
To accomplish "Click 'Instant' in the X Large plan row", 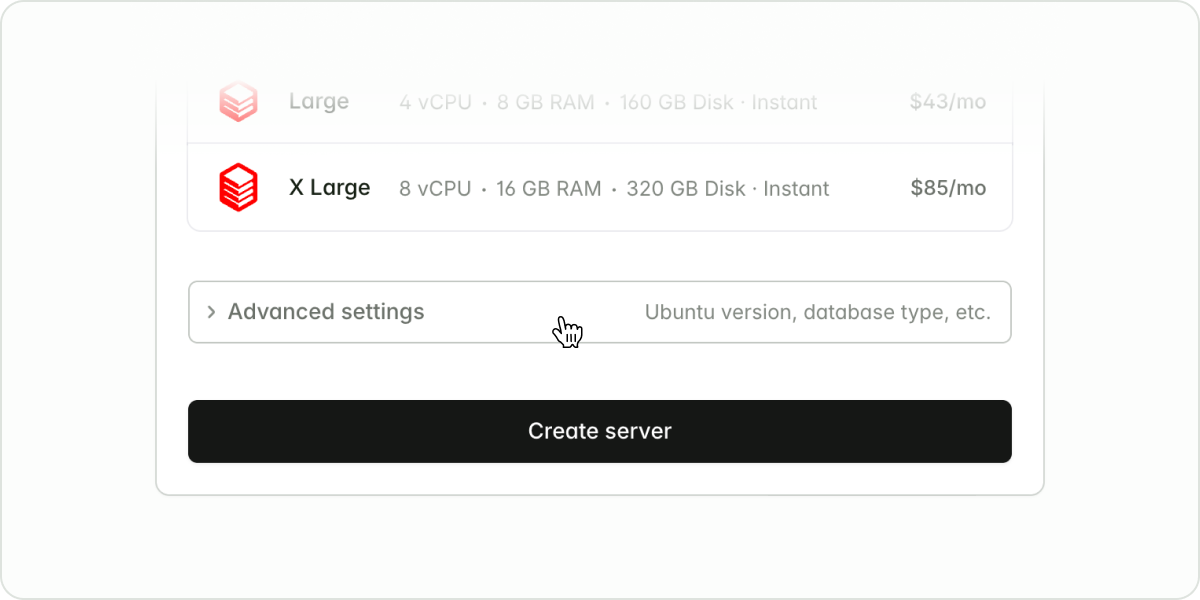I will [796, 188].
